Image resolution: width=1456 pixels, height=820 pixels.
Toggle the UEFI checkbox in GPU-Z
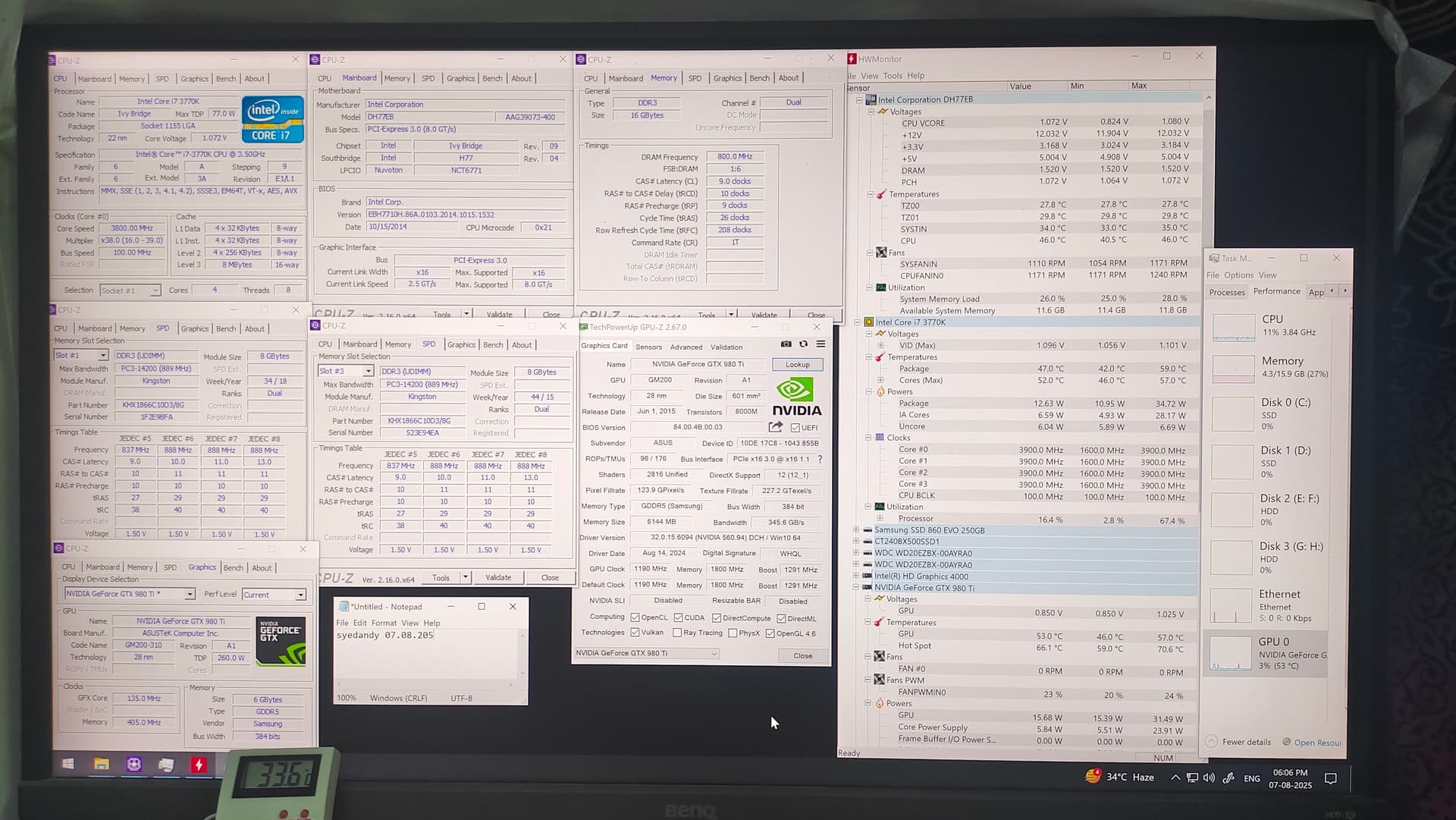coord(795,428)
